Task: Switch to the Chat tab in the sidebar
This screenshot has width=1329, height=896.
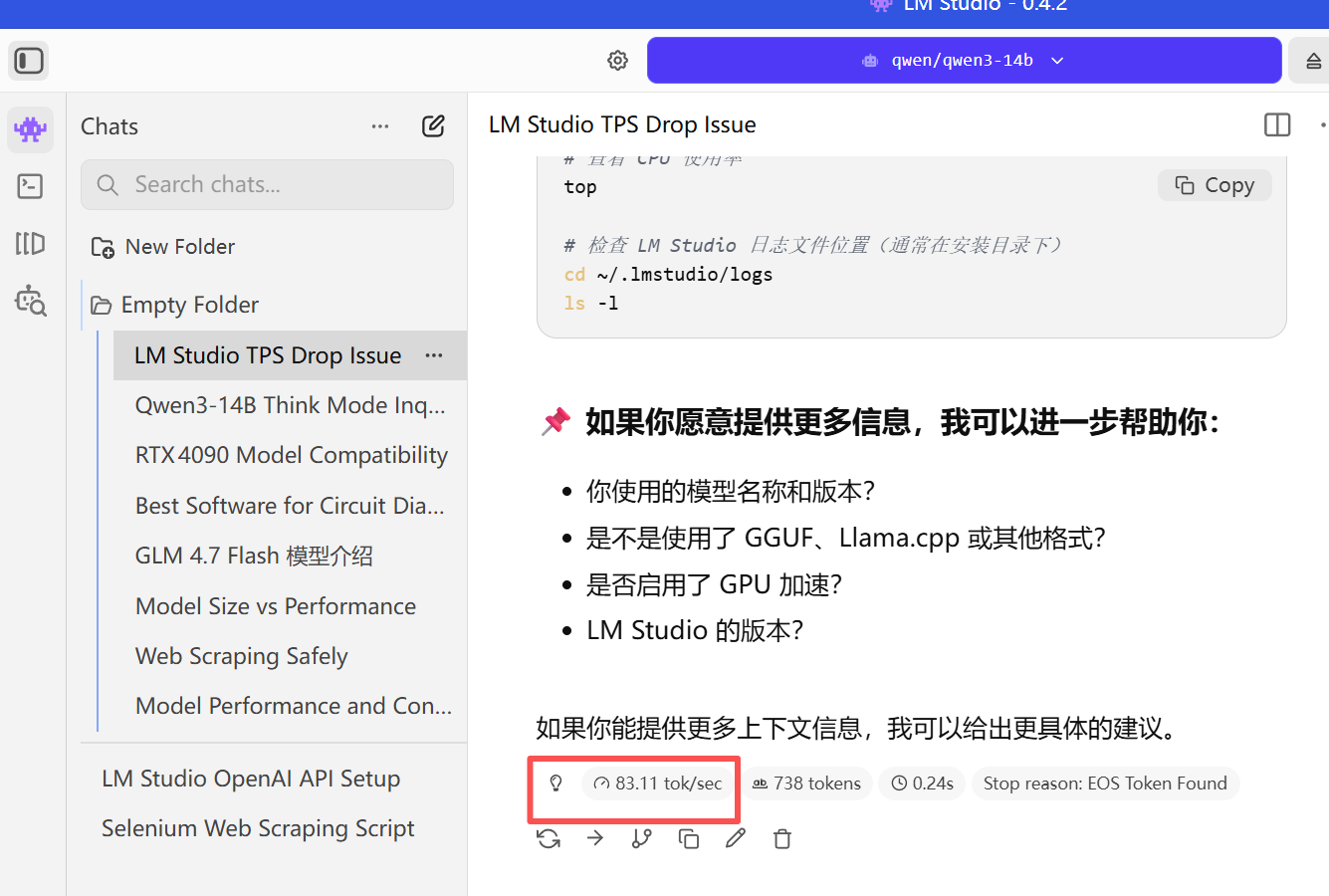Action: pos(30,129)
